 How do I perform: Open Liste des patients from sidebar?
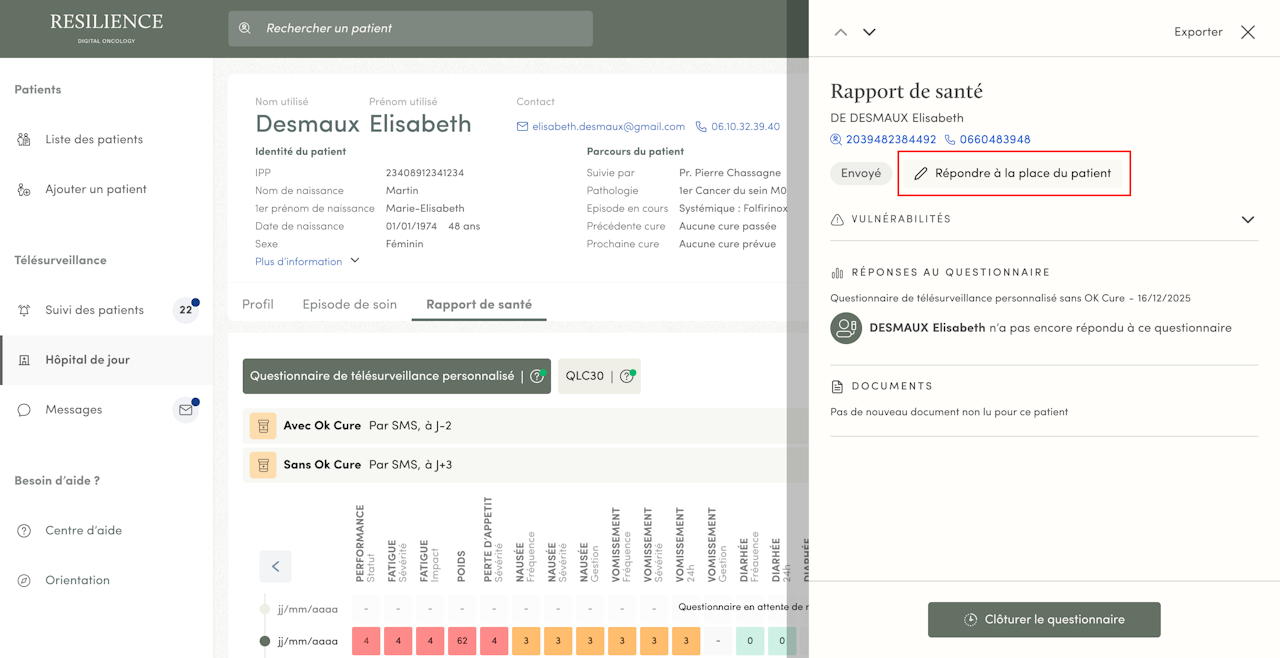94,139
